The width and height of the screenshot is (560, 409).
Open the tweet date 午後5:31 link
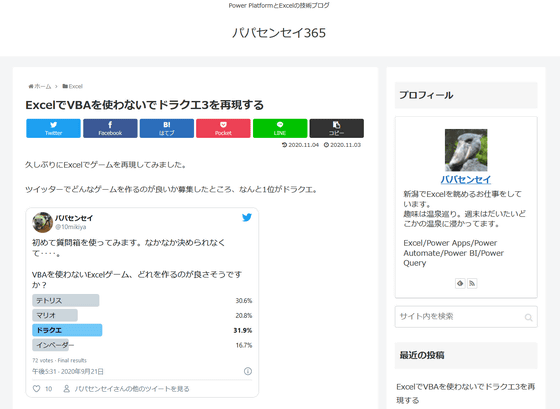pyautogui.click(x=68, y=371)
